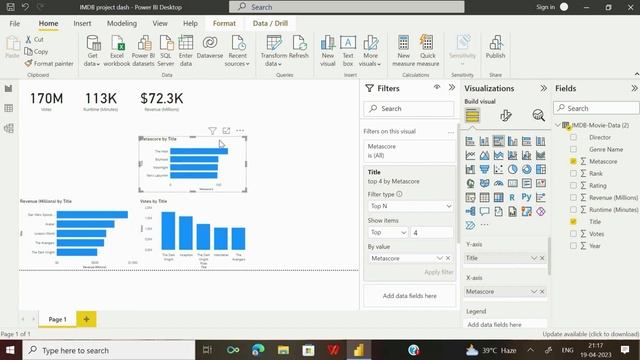Open the Show items Top dropdown
The image size is (640, 360).
387,232
